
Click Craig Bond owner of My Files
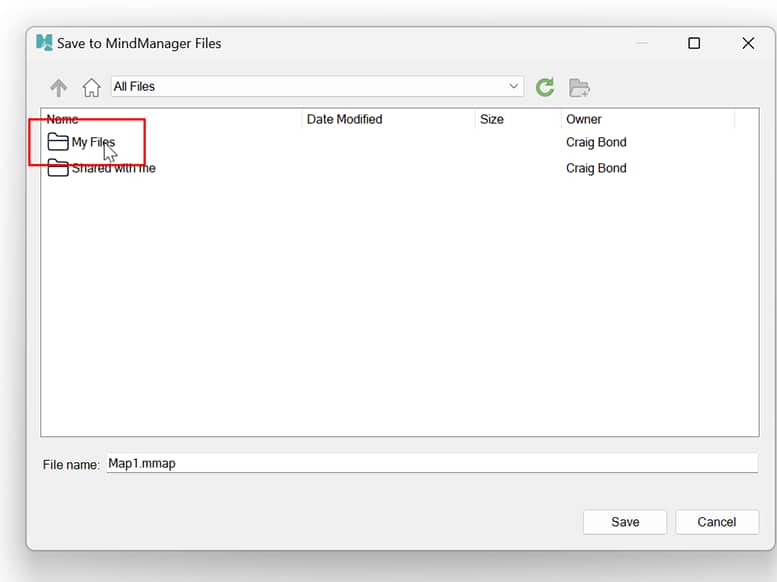coord(596,142)
